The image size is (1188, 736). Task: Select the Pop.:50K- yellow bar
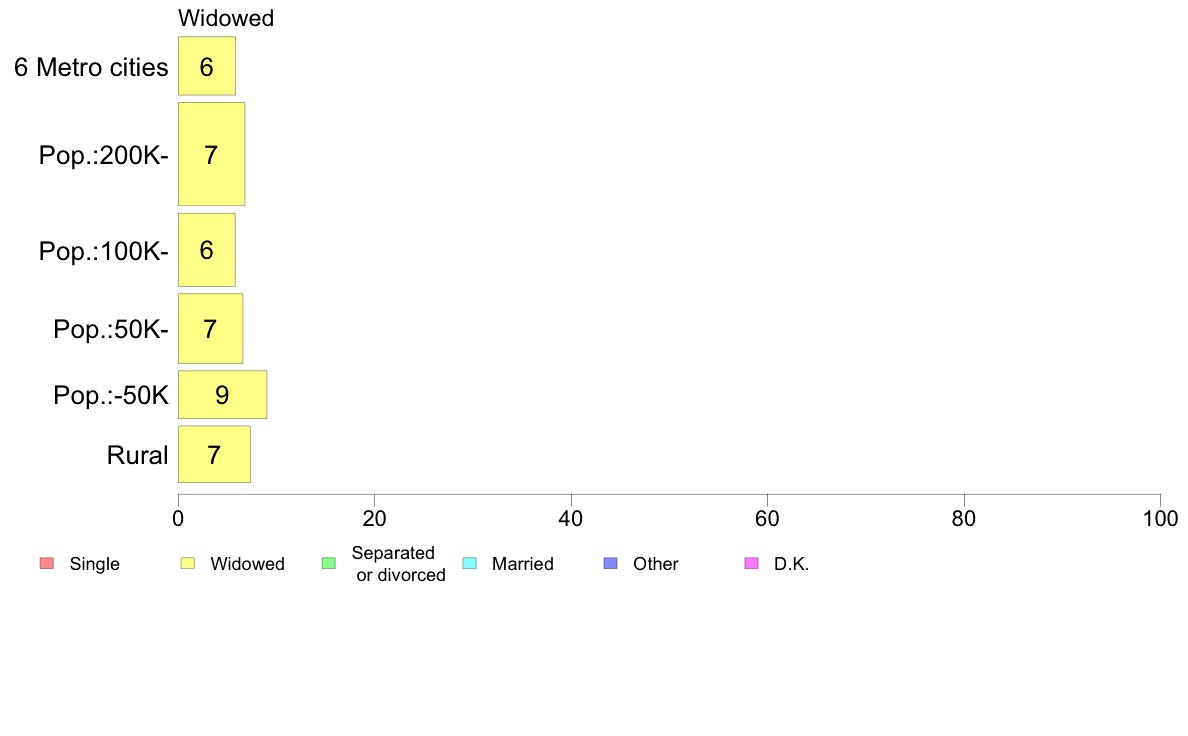coord(211,329)
